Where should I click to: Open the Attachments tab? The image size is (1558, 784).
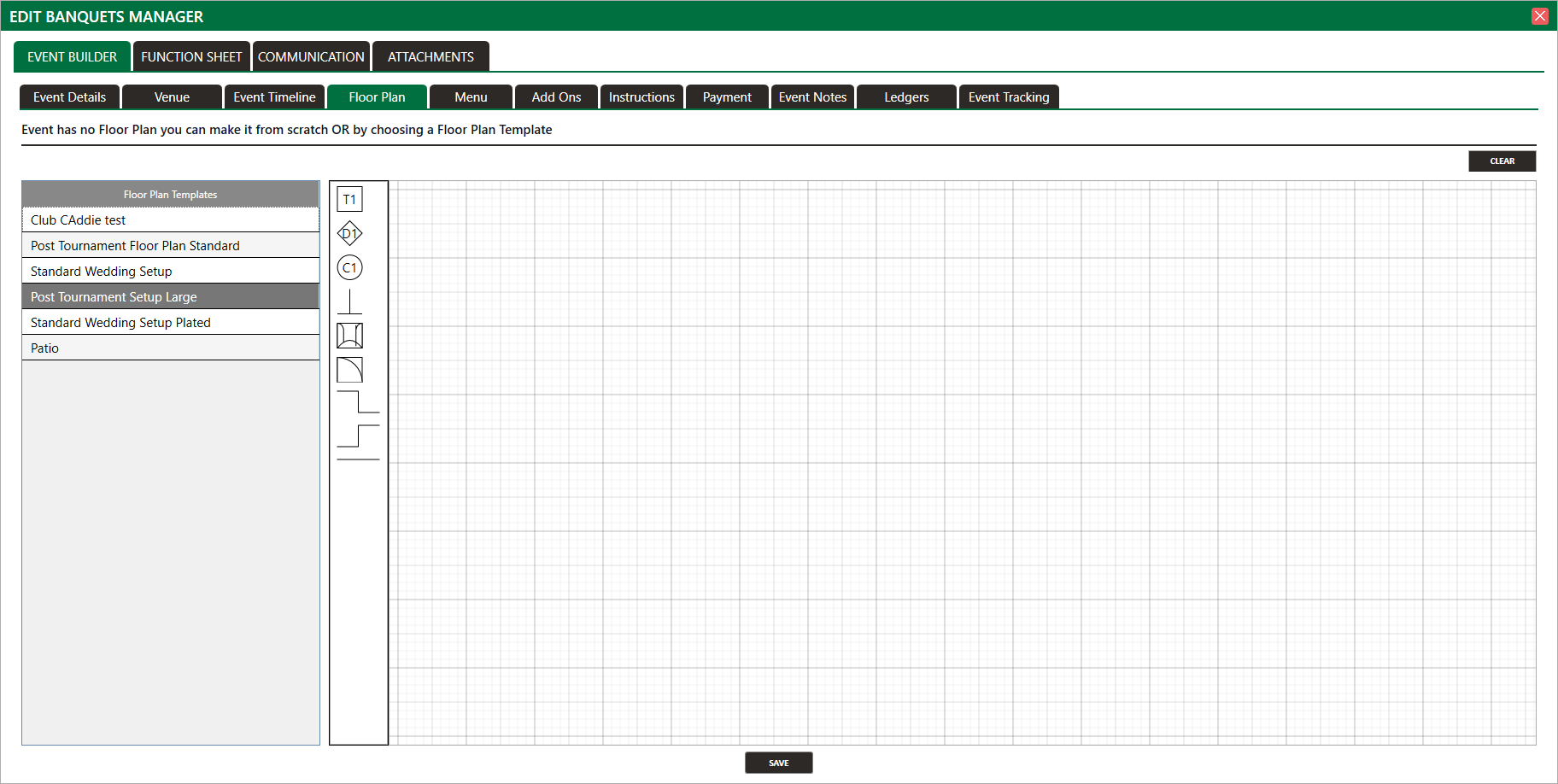tap(430, 57)
